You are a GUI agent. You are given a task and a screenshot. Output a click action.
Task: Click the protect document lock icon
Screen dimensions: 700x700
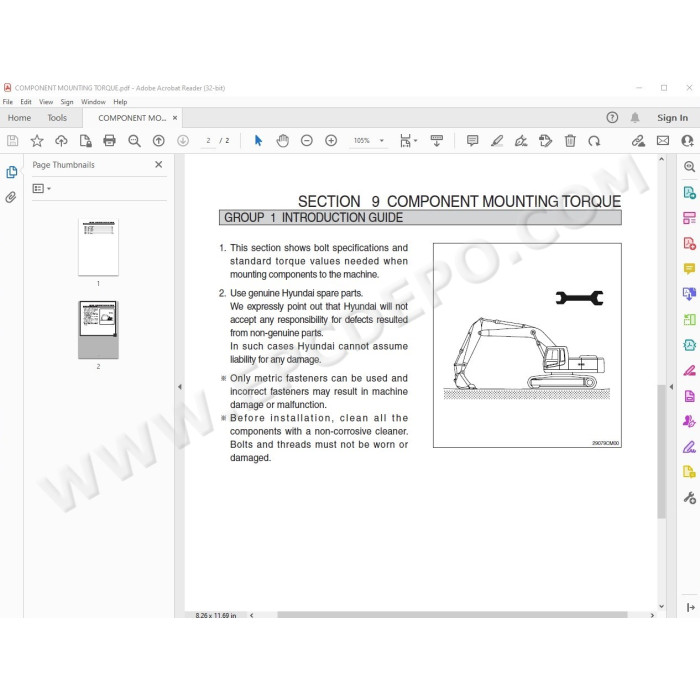coord(85,141)
